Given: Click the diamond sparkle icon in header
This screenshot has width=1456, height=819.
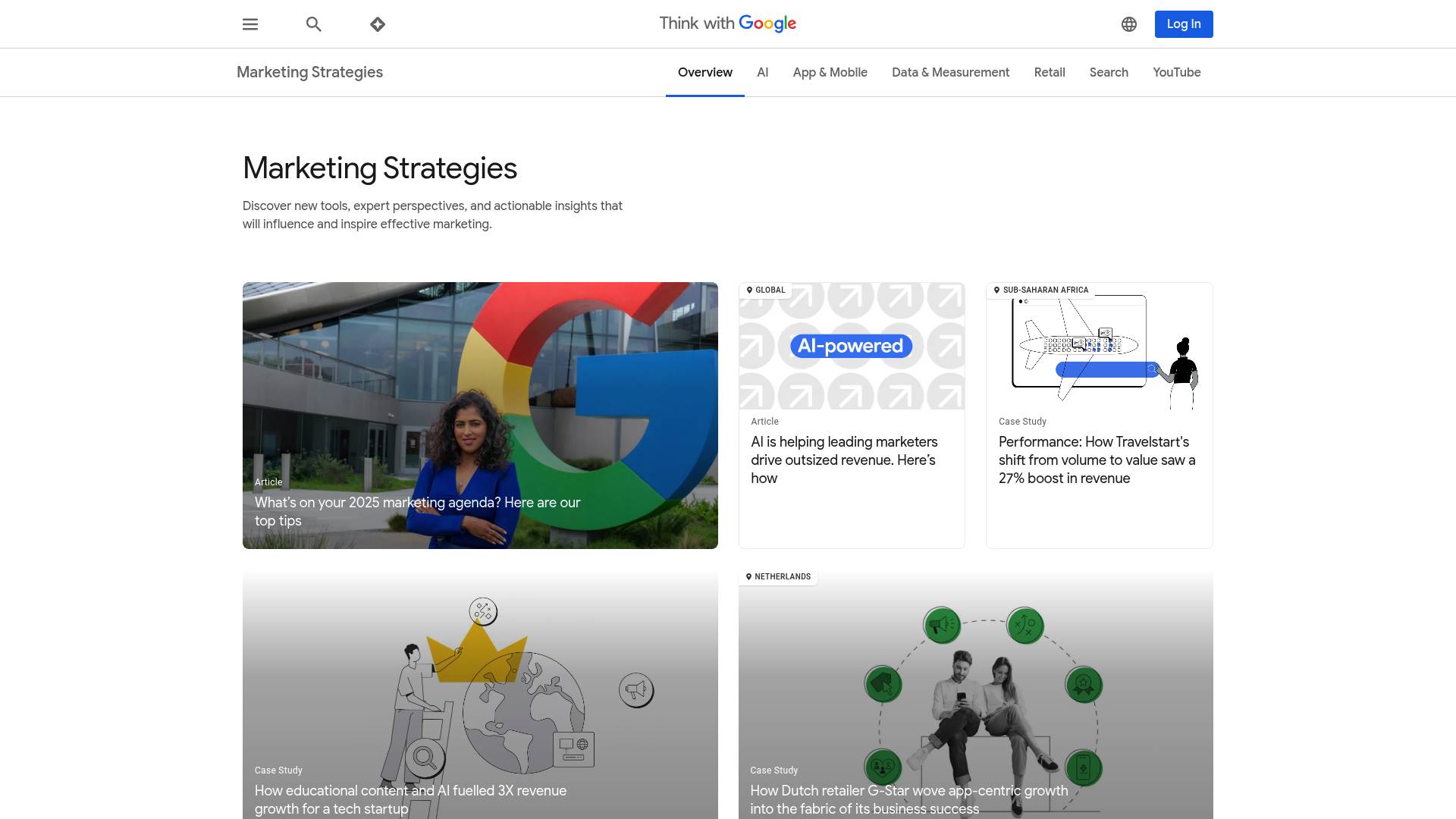Looking at the screenshot, I should (x=378, y=24).
